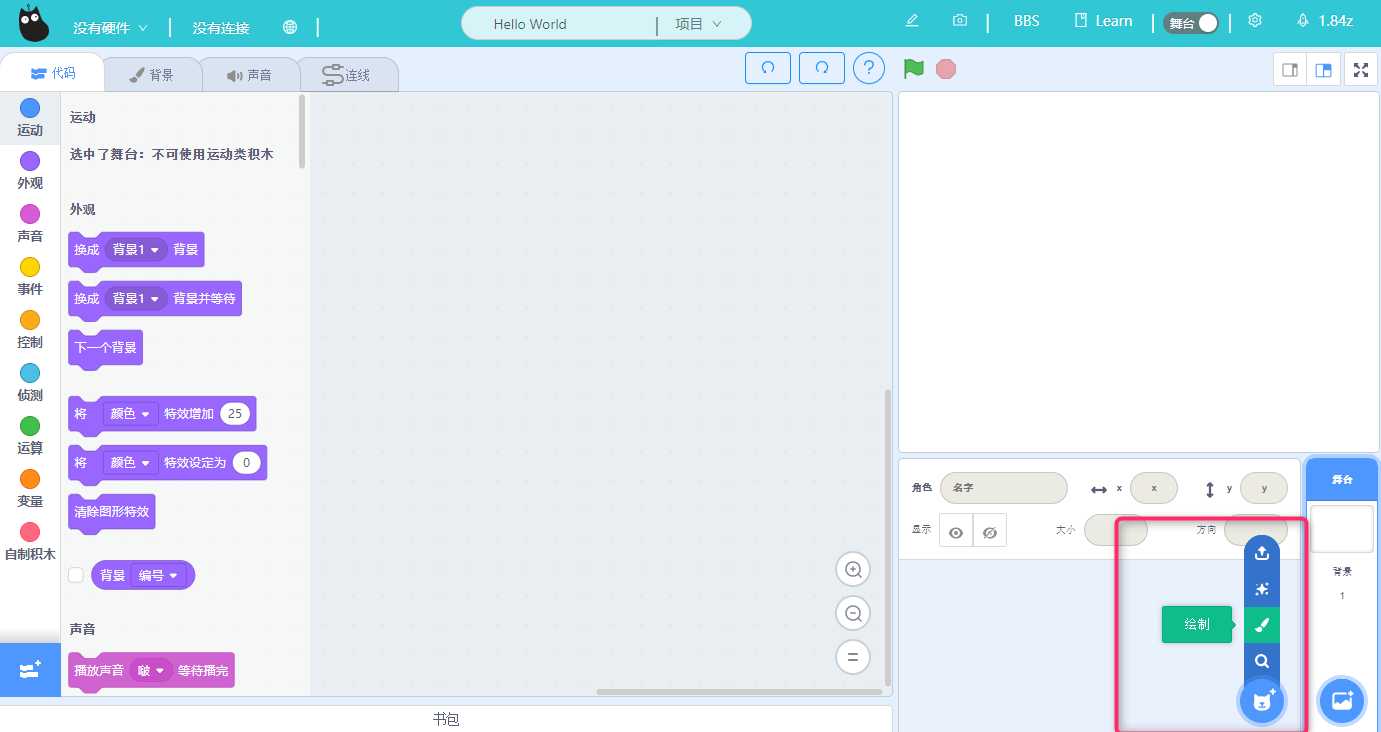
Task: Choose the surprise sprite sparkle icon
Action: [x=1262, y=589]
